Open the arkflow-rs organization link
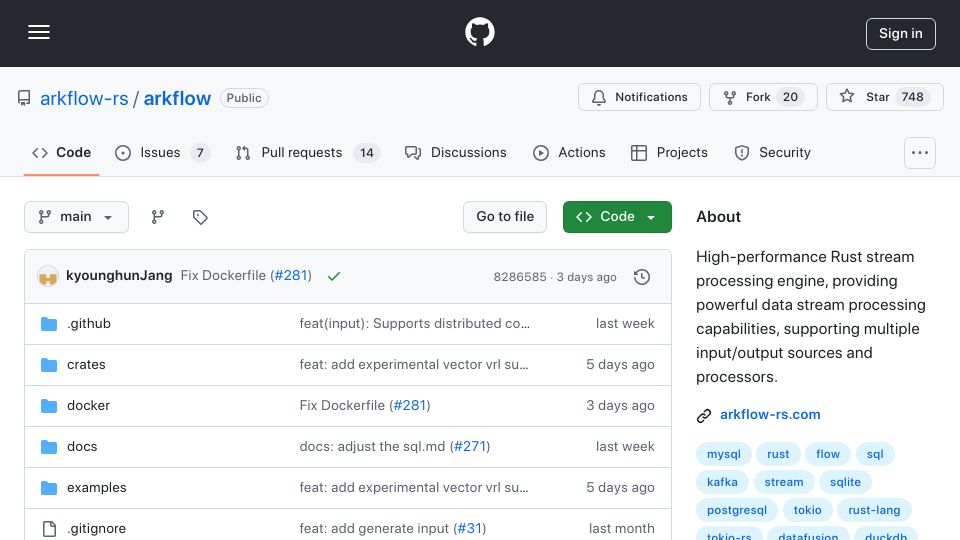 point(84,99)
